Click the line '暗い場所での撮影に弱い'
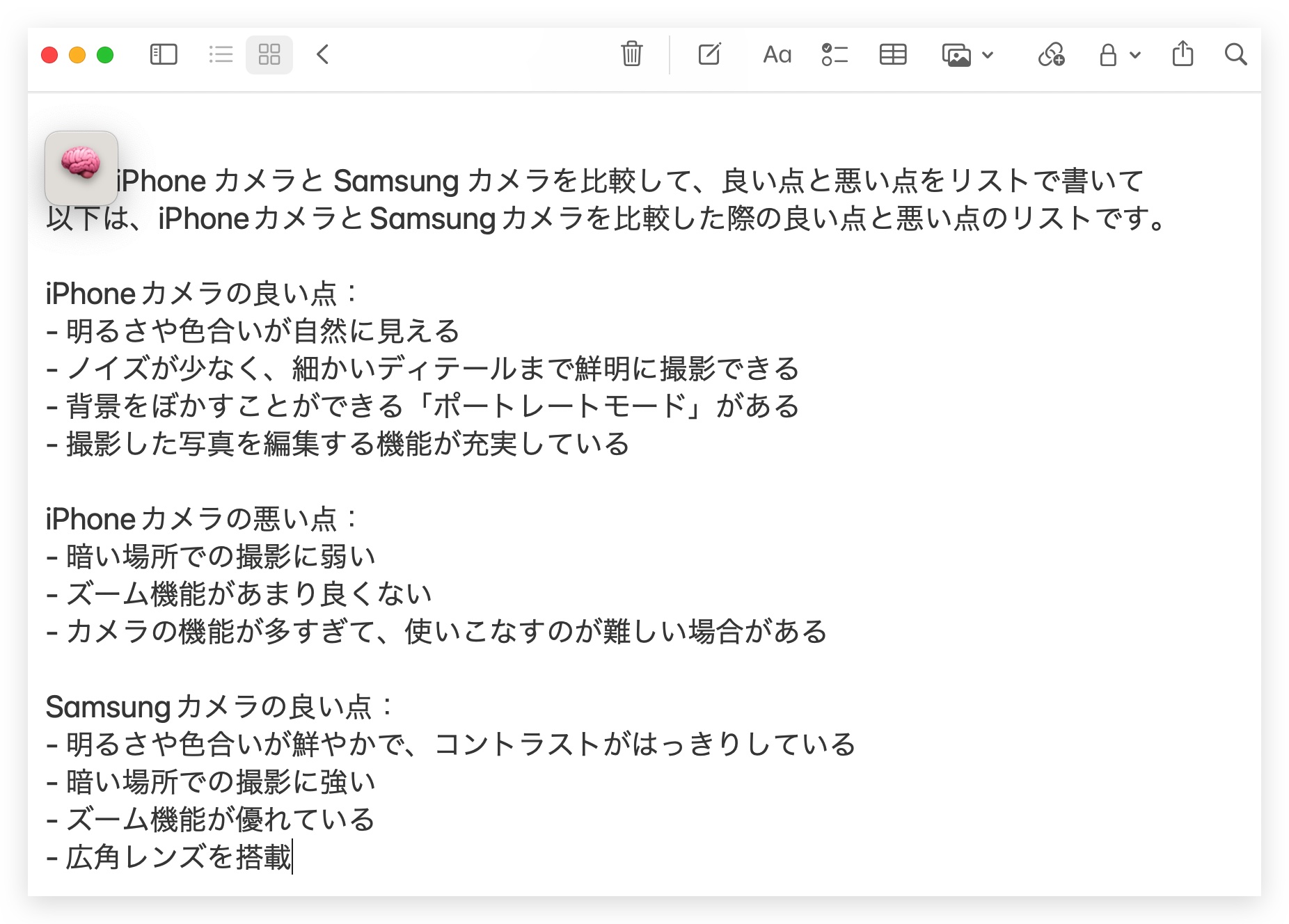This screenshot has width=1289, height=924. 211,557
